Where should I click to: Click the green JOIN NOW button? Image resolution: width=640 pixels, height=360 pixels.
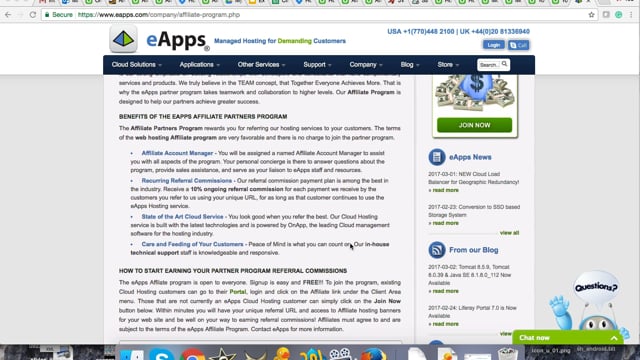[x=474, y=125]
